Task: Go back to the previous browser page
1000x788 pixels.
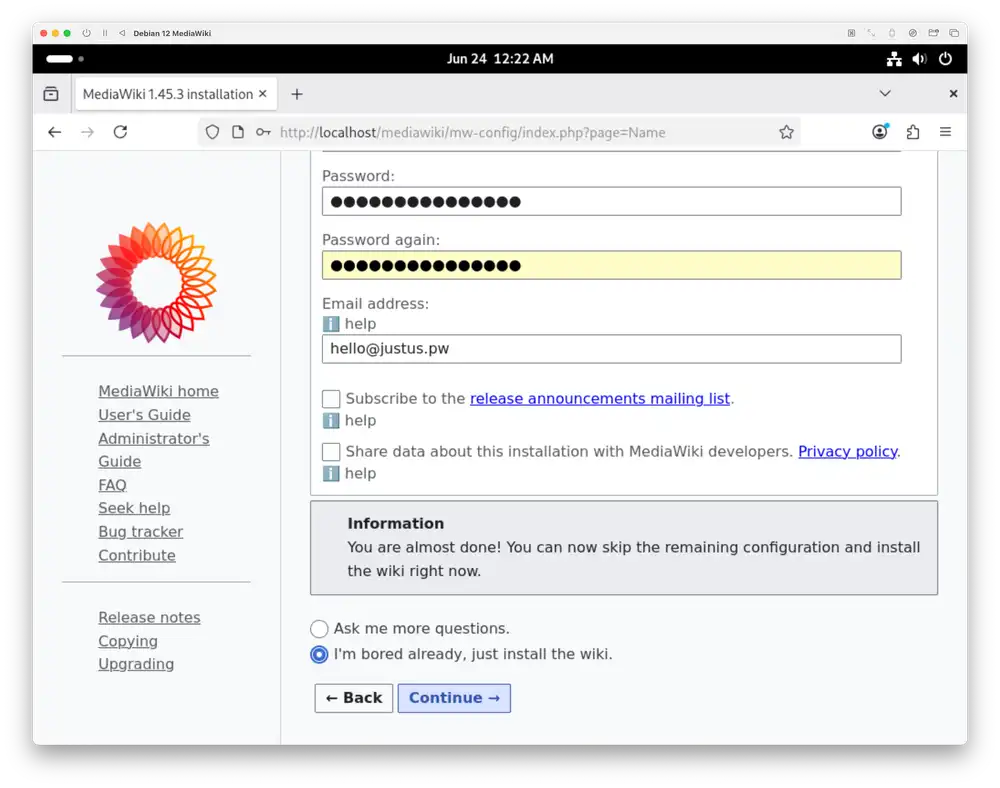Action: tap(55, 132)
